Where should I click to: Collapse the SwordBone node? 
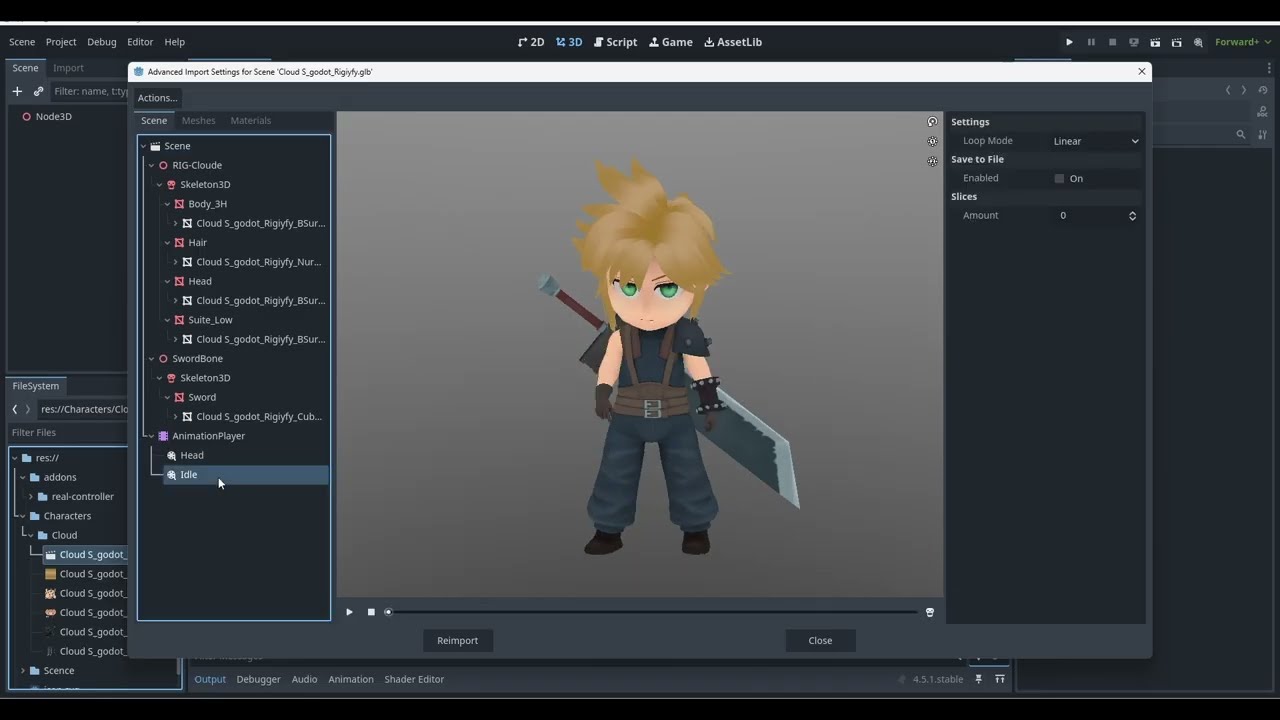coord(151,358)
